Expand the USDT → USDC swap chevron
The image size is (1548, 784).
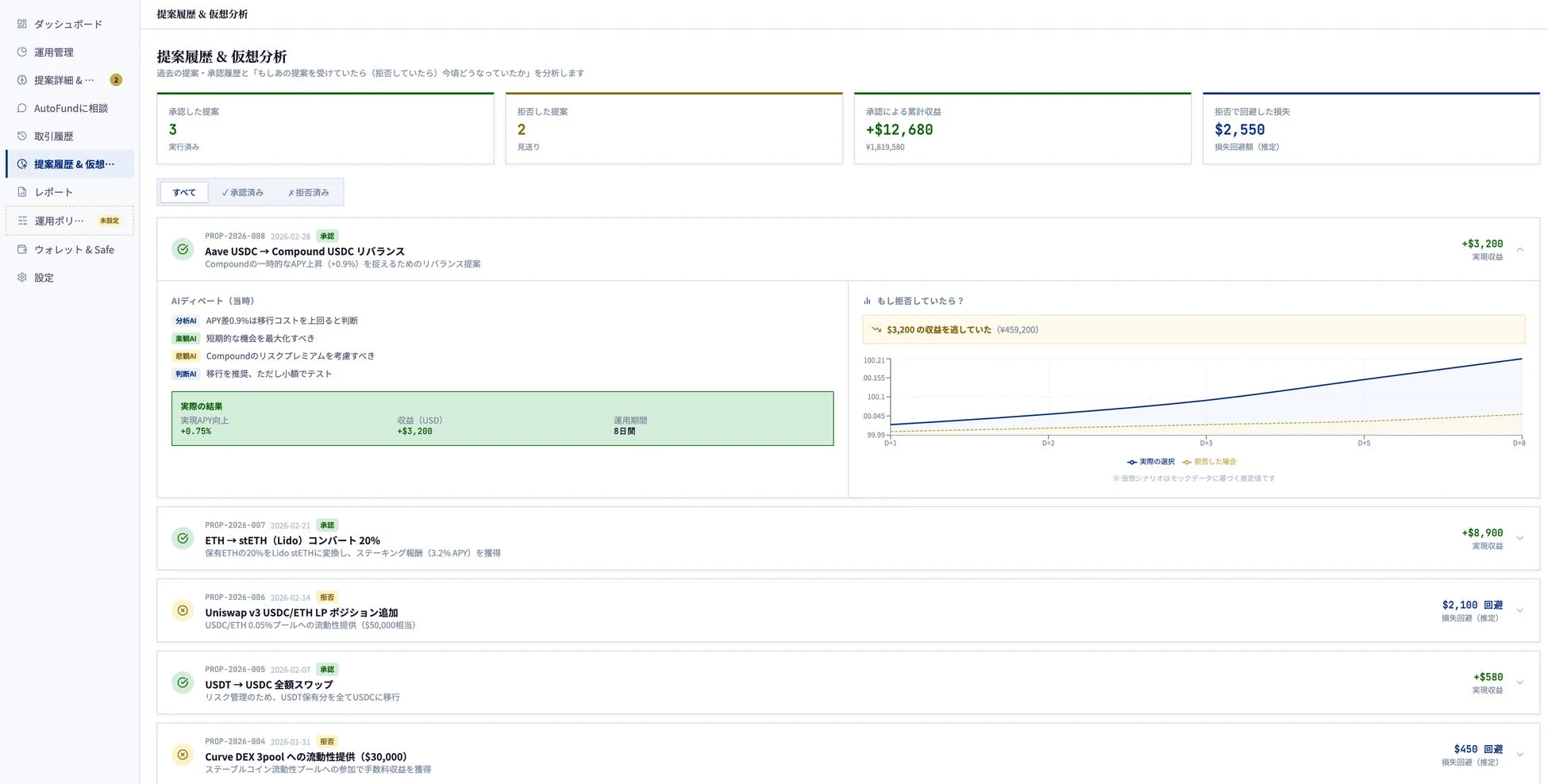tap(1519, 682)
